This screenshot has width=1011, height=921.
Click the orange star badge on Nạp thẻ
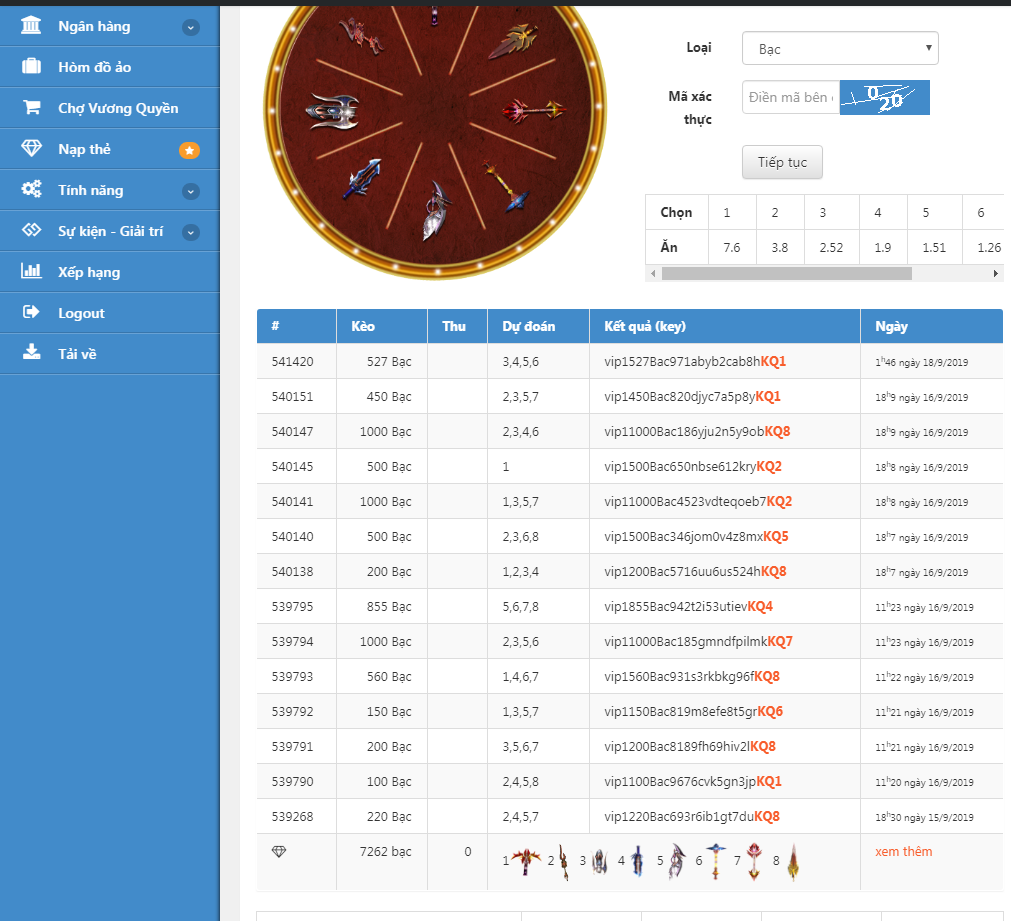pyautogui.click(x=189, y=150)
